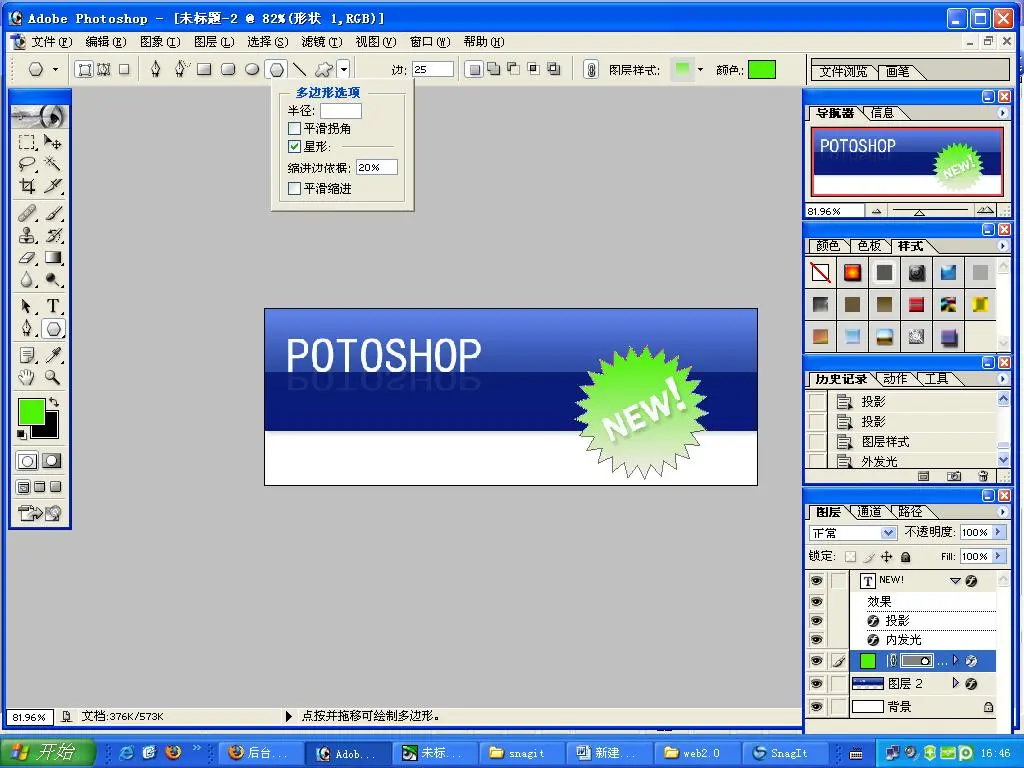Jump to ImageReady button in toolbox
Viewport: 1024px width, 768px height.
point(39,513)
